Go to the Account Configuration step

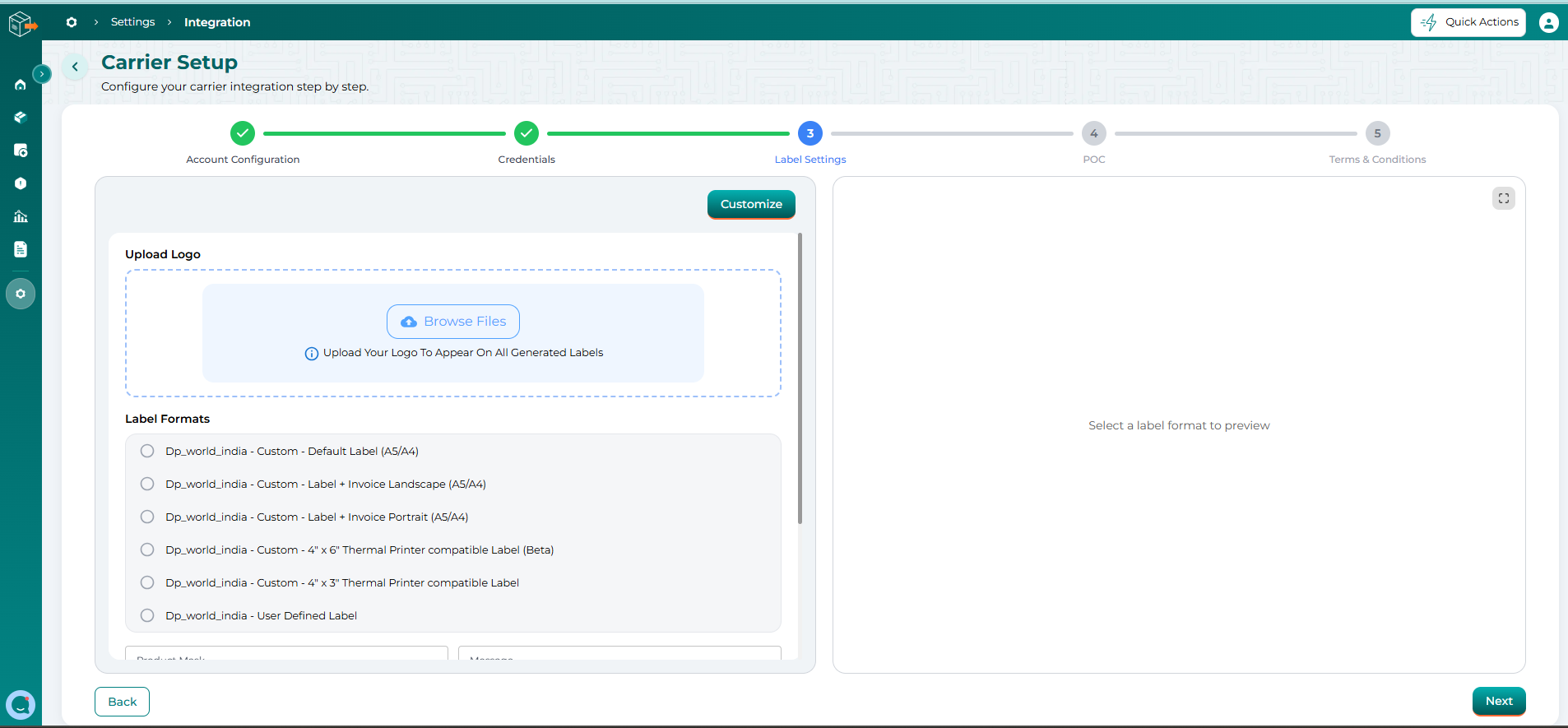coord(243,142)
